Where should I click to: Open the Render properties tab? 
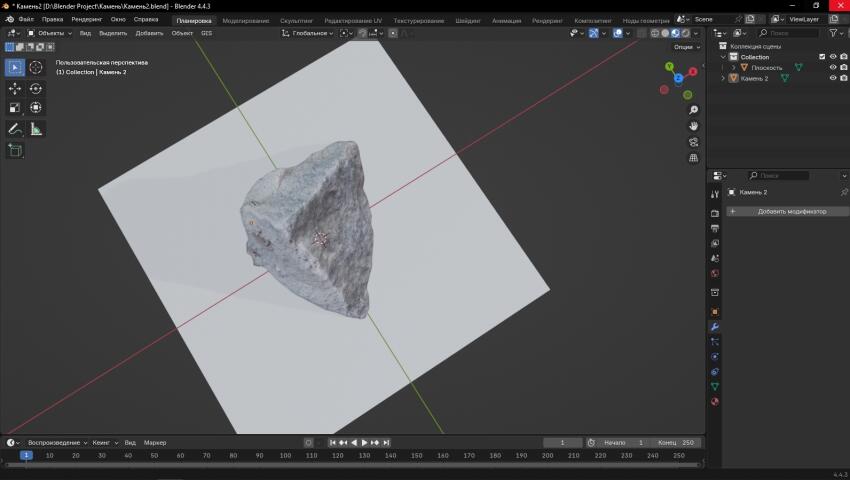tap(714, 213)
